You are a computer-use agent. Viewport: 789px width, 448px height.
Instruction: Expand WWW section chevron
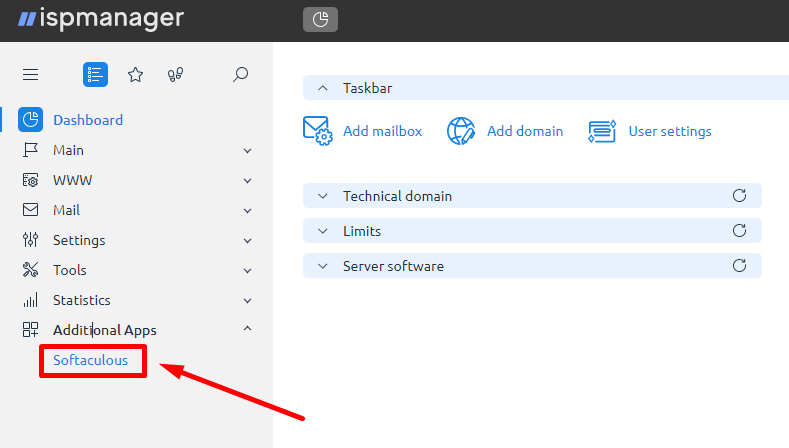[x=248, y=181]
